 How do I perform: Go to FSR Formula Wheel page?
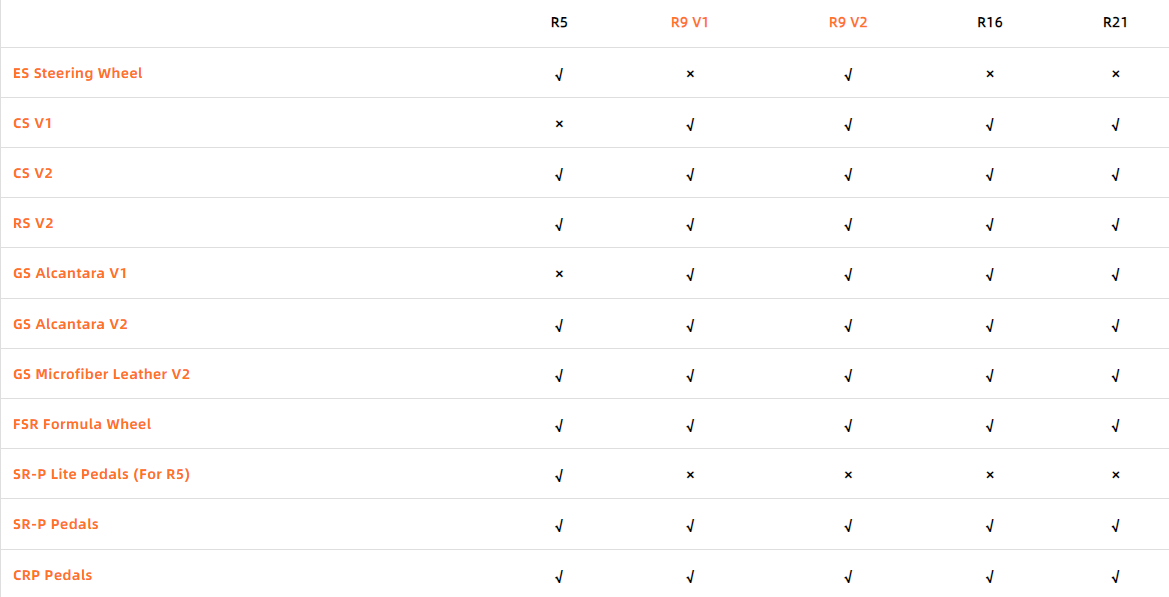coord(82,424)
